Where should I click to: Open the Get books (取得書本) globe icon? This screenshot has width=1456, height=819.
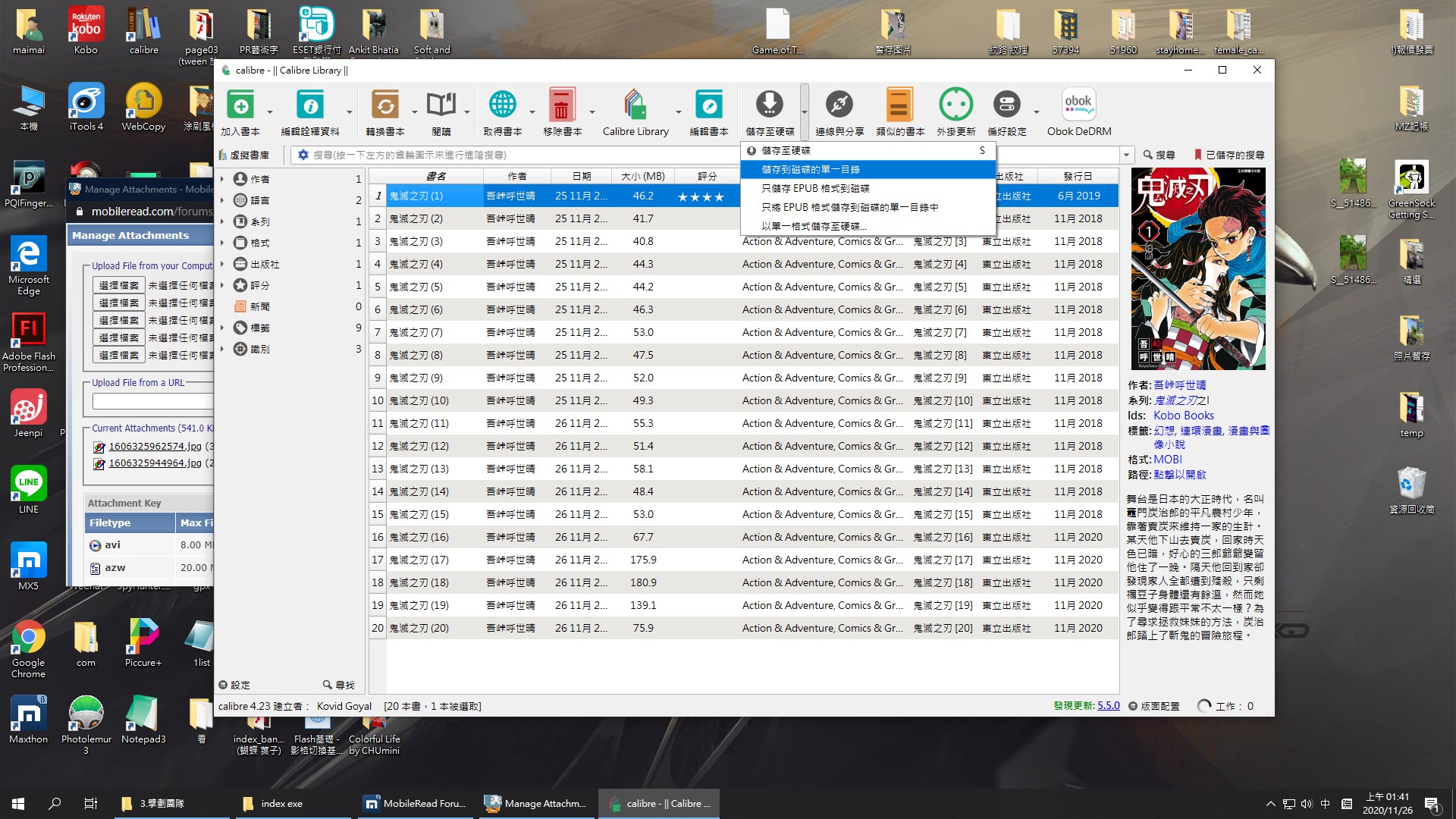point(502,106)
